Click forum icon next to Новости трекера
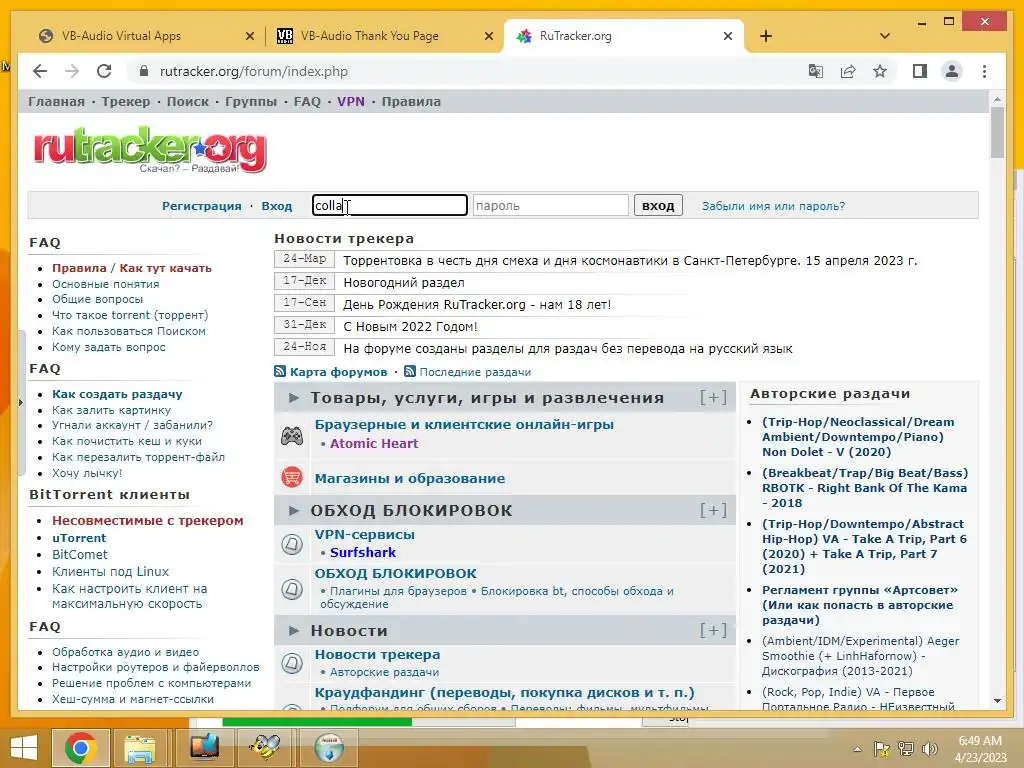This screenshot has height=768, width=1024. 292,664
